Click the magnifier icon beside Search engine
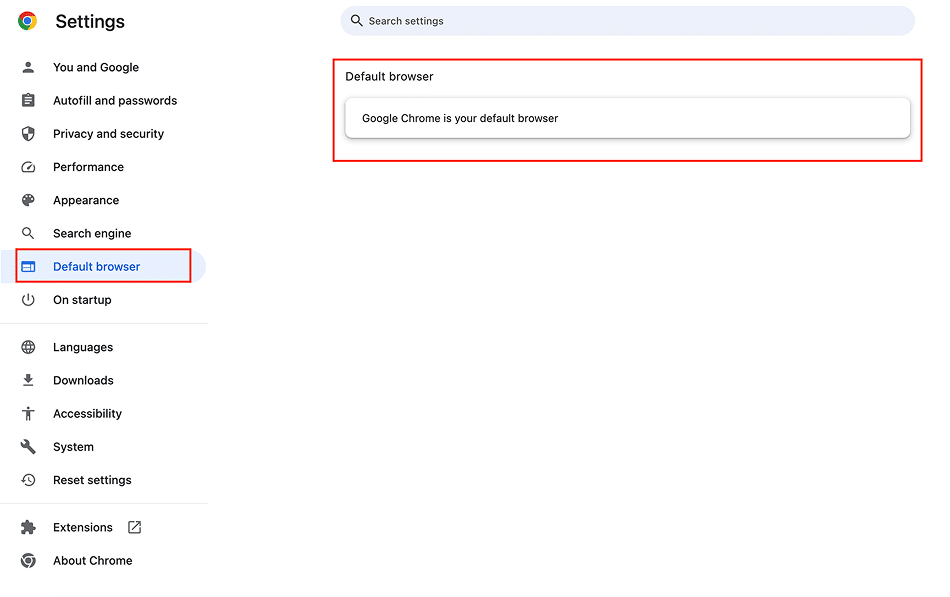950x597 pixels. pyautogui.click(x=28, y=233)
